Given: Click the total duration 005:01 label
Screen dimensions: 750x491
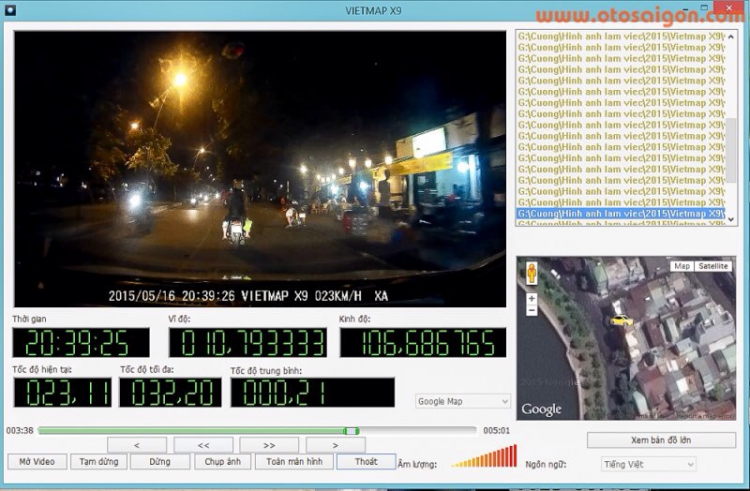Looking at the screenshot, I should point(496,431).
